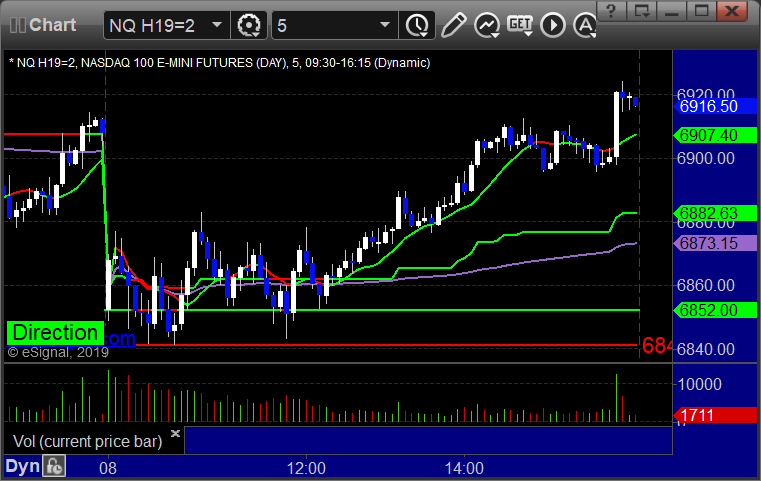This screenshot has height=481, width=761.
Task: Open the time template clock icon
Action: (417, 25)
